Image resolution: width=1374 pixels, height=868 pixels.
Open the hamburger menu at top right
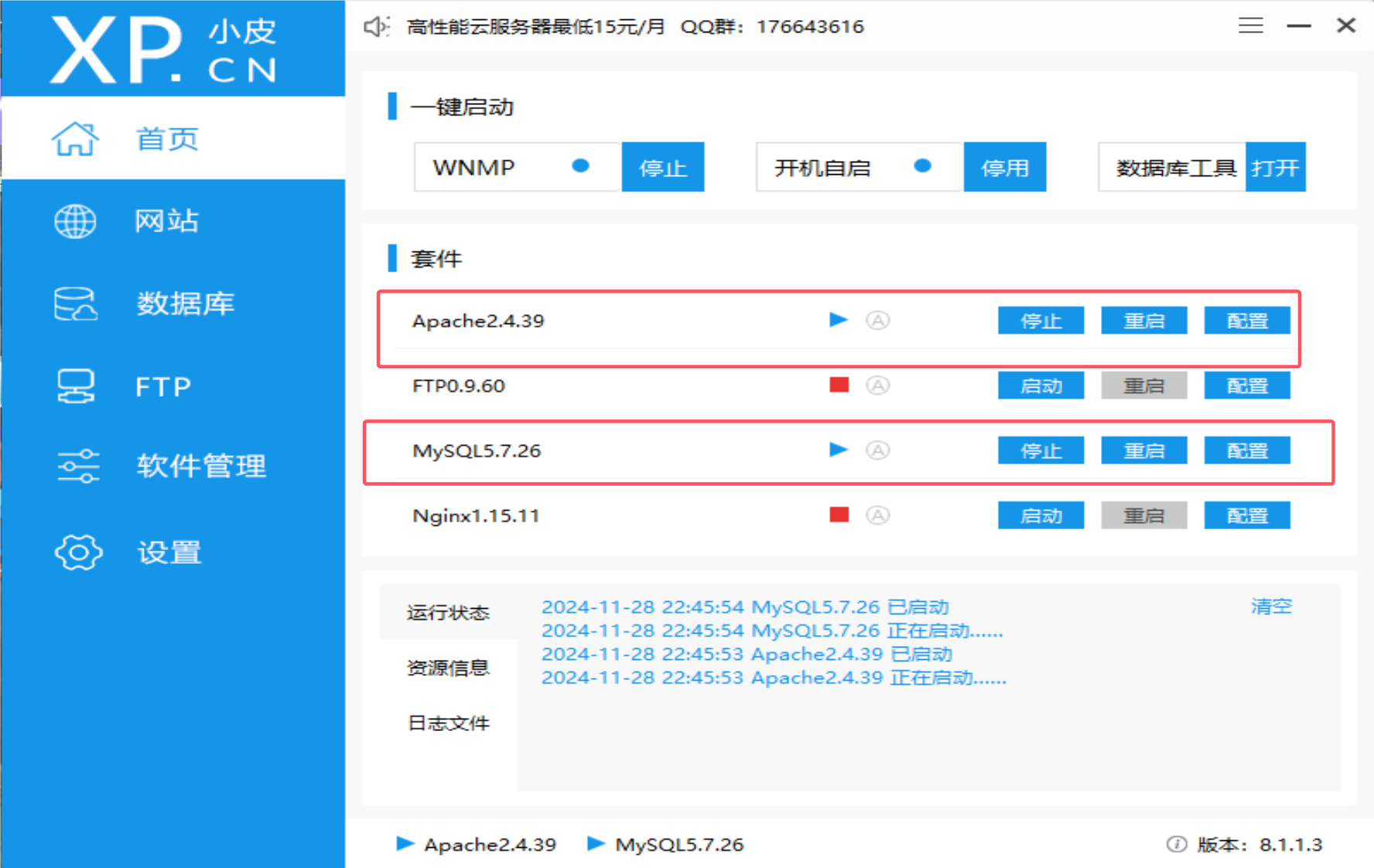(1249, 26)
